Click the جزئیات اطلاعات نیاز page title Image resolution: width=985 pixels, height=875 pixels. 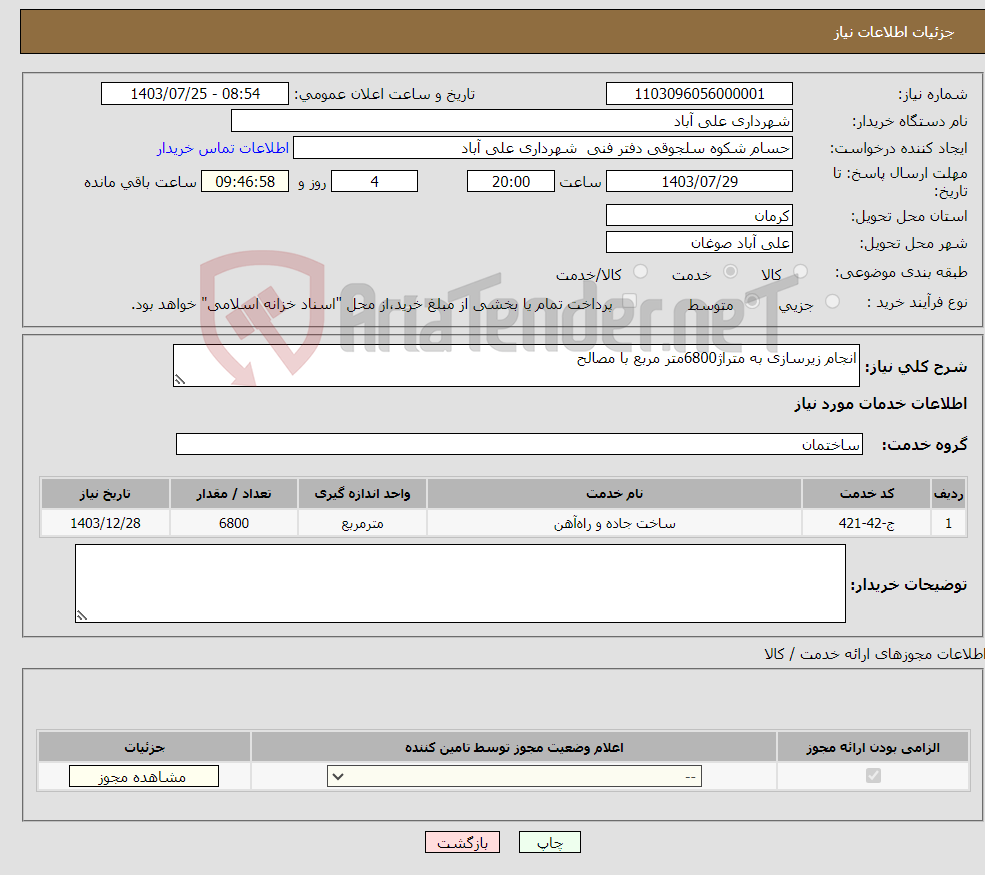click(893, 32)
